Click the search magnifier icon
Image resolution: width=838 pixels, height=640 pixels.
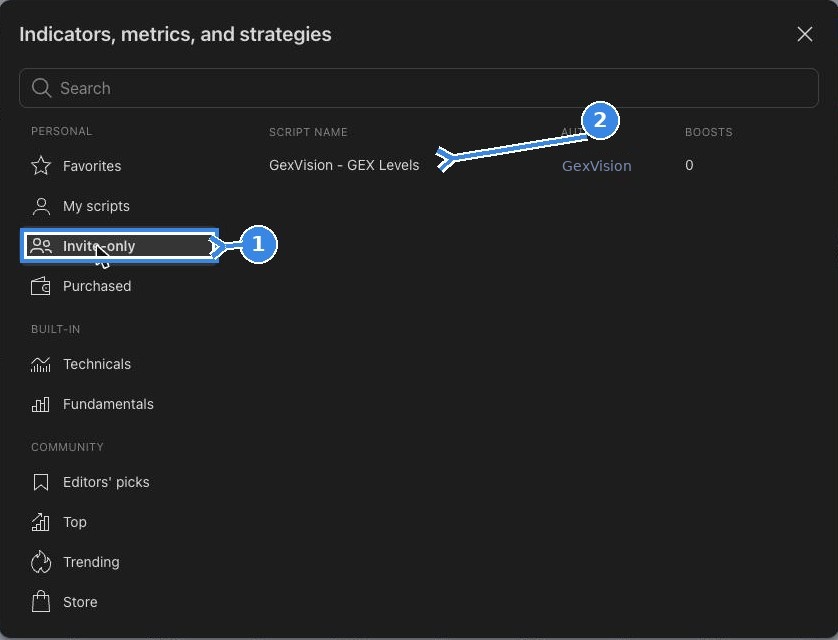[x=41, y=88]
